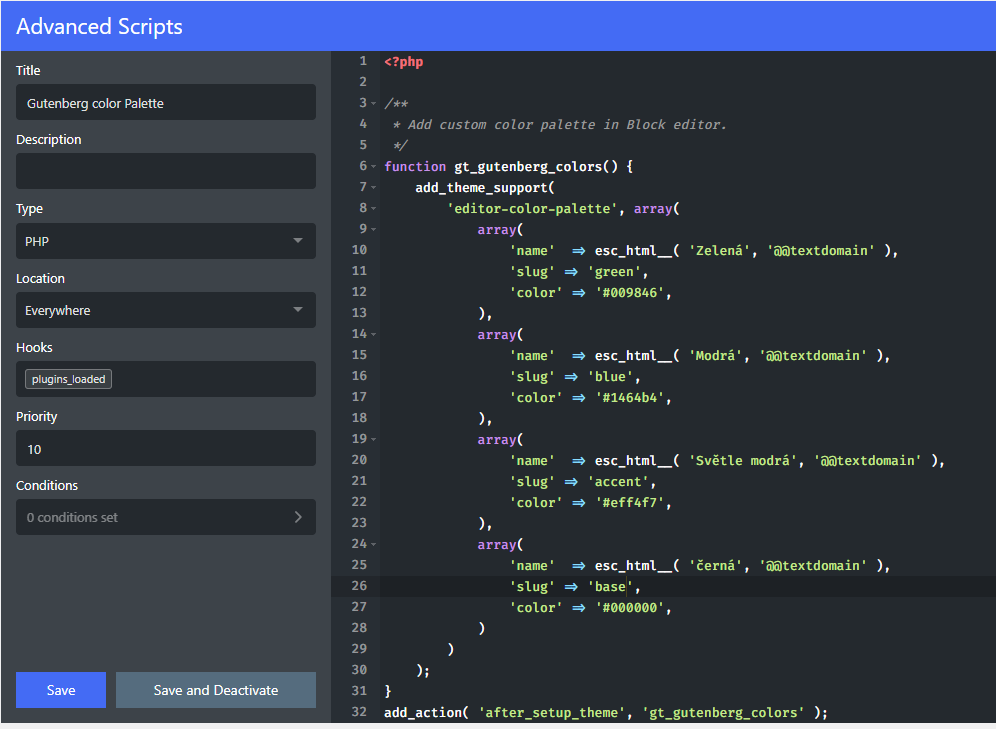Screen dimensions: 996x729
Task: Click the color value '#eff4f7' in code
Action: point(629,502)
